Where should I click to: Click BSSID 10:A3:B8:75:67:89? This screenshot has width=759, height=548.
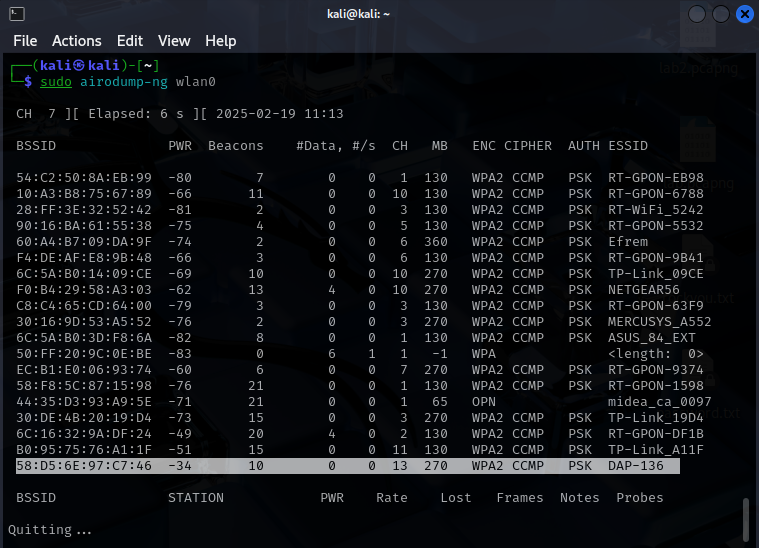click(x=84, y=194)
